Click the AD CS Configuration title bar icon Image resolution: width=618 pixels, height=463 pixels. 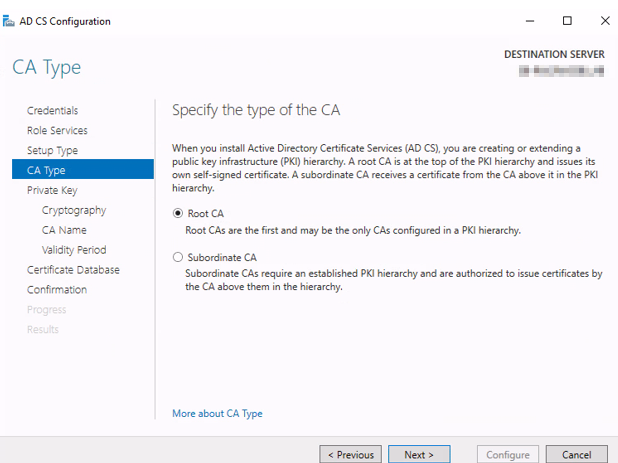tap(9, 21)
